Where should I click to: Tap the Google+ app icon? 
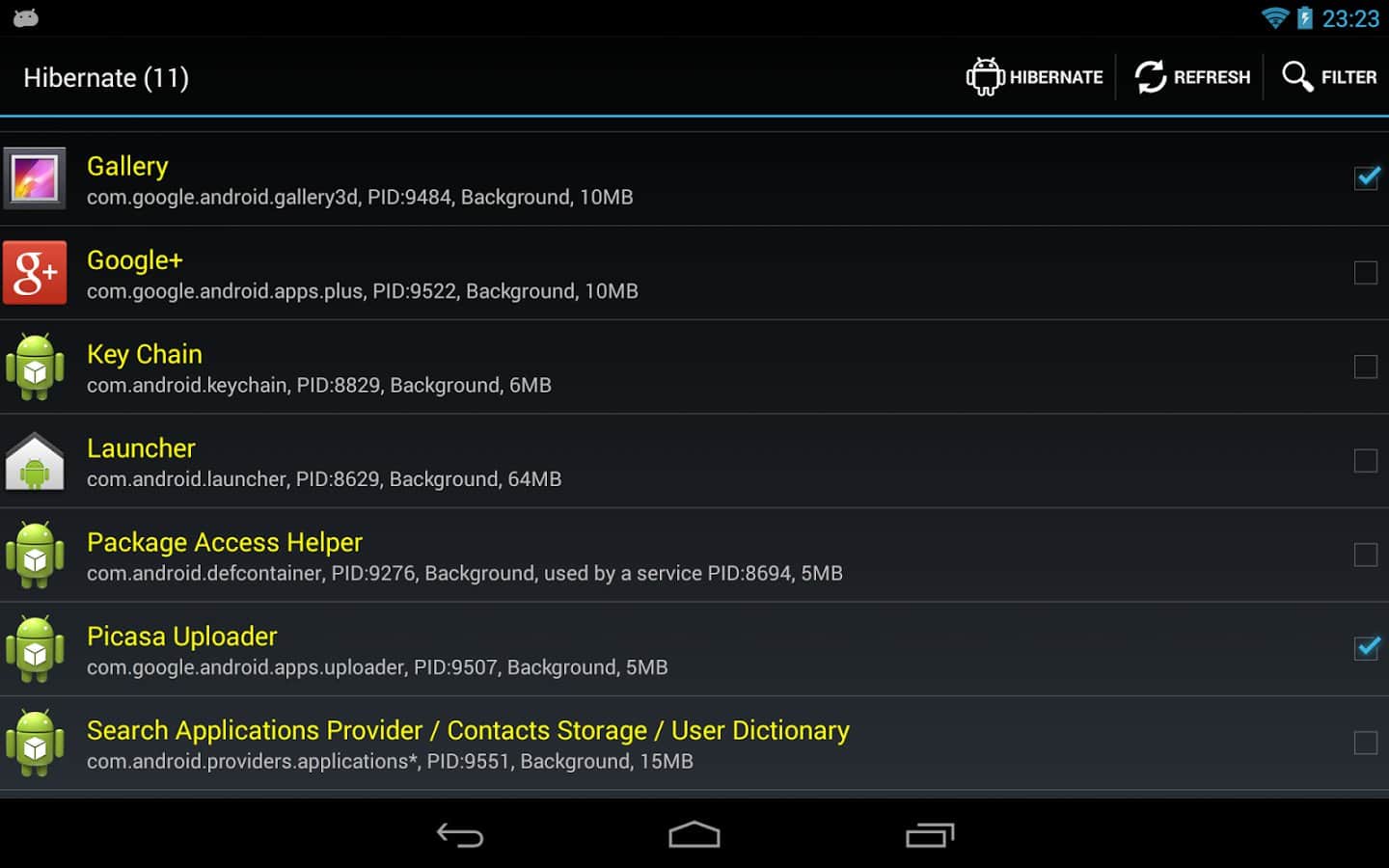click(x=35, y=273)
